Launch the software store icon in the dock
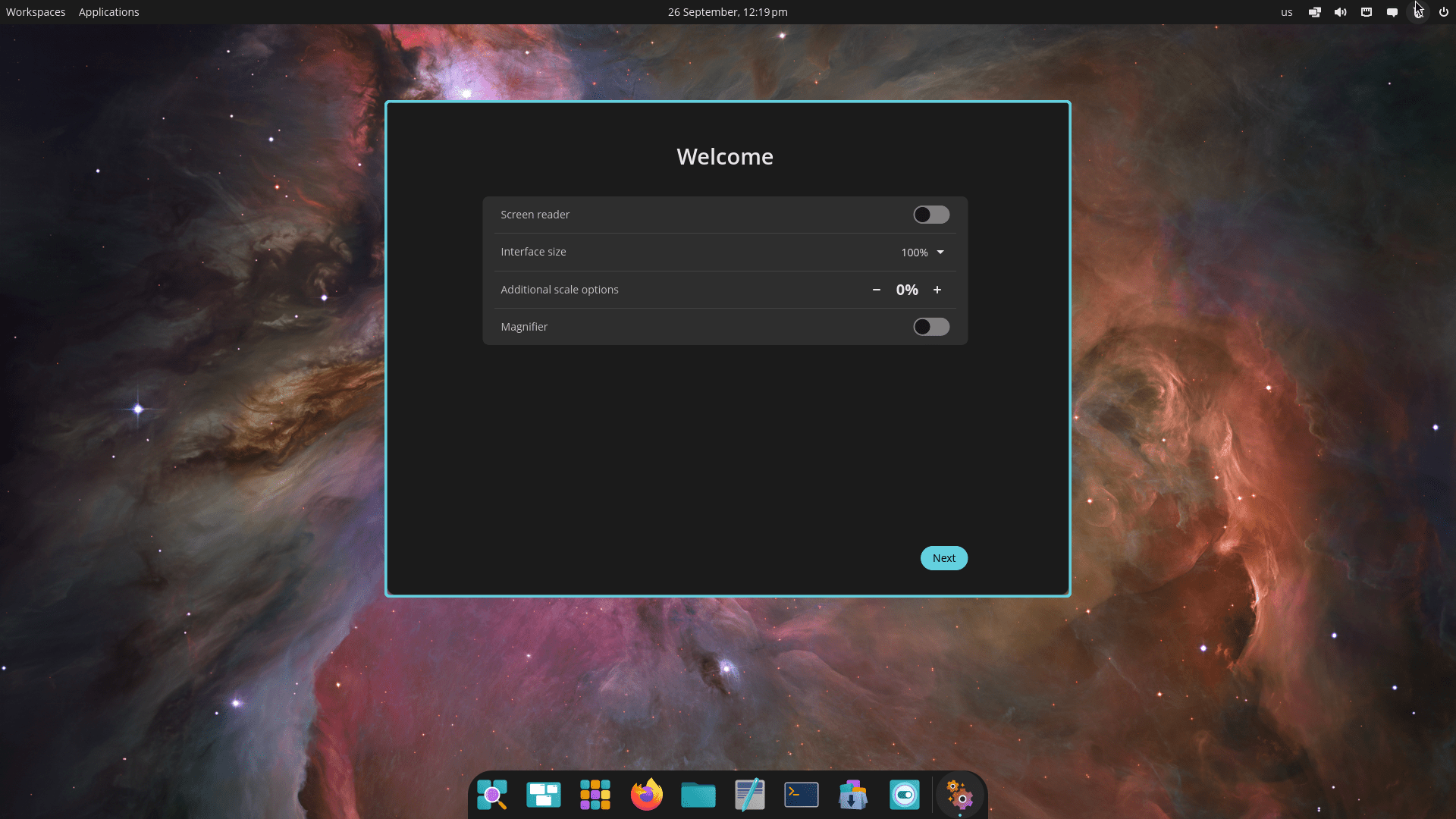 click(852, 795)
